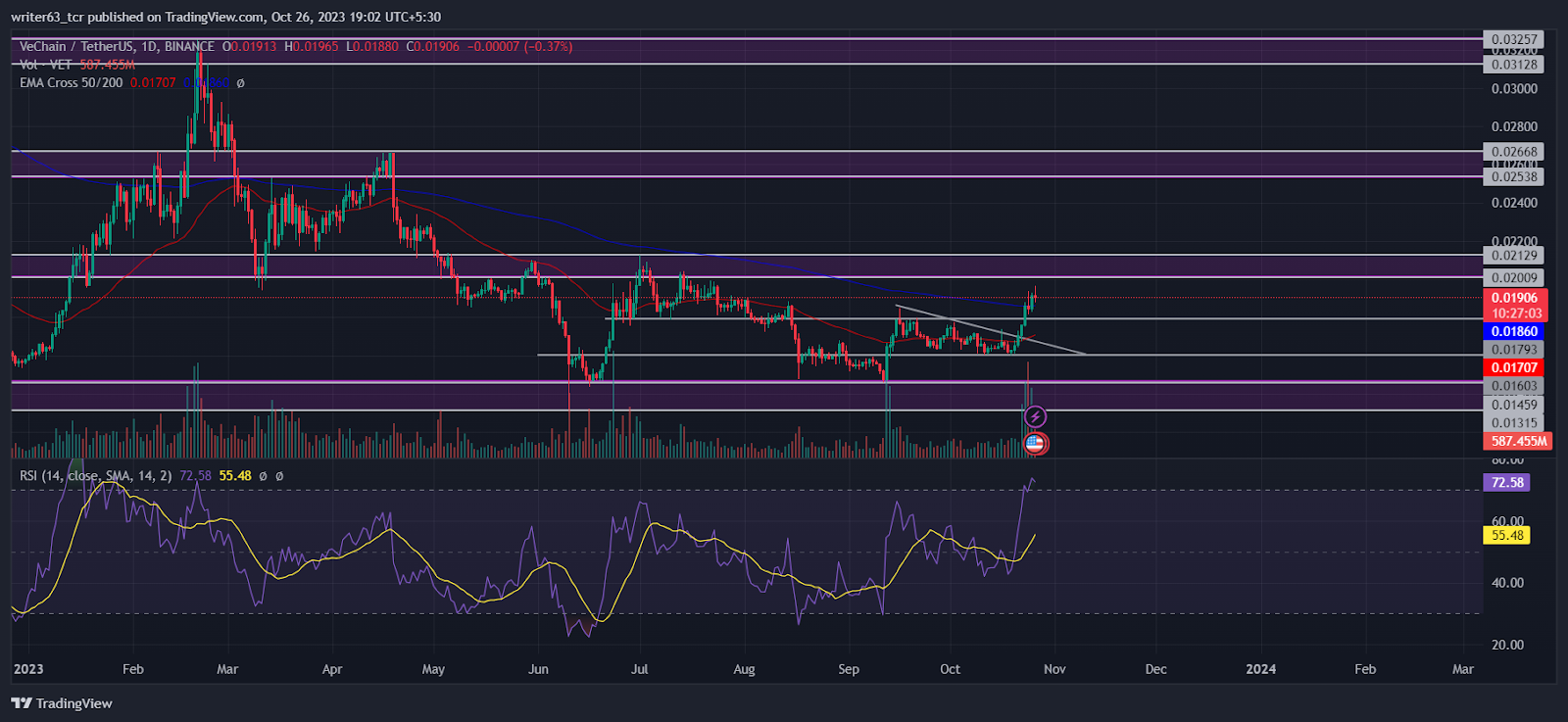Click the 0.03257 price level label

point(1515,39)
